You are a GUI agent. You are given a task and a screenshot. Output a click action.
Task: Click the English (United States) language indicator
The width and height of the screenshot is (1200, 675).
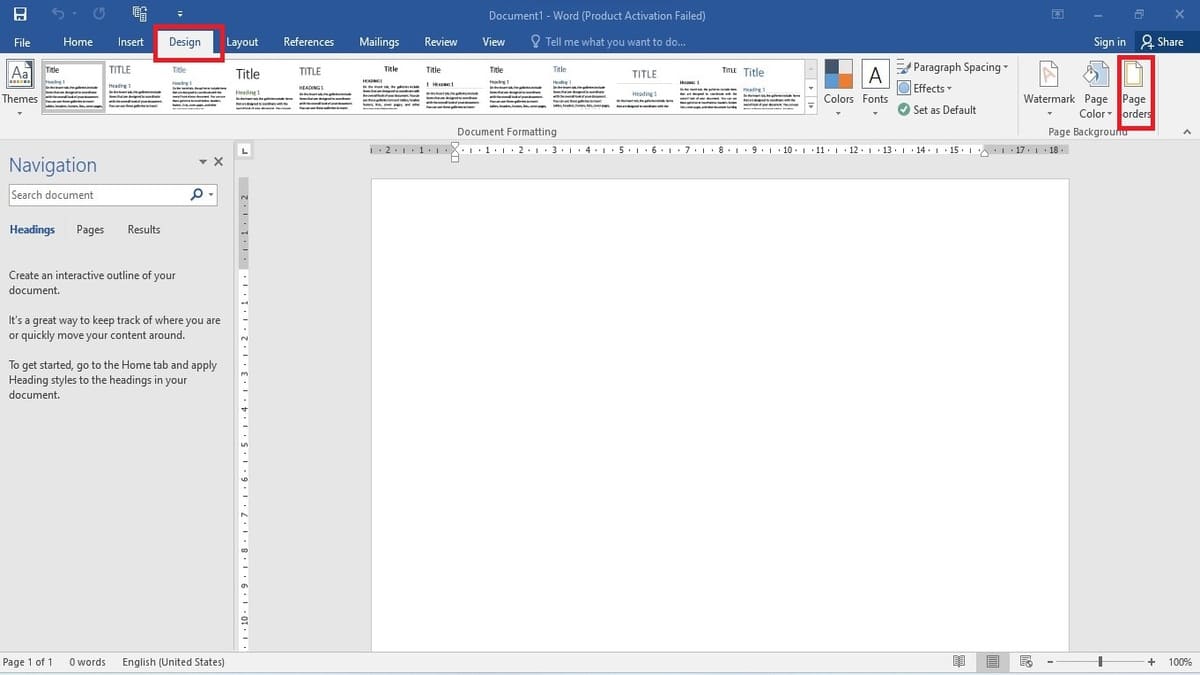[x=173, y=662]
